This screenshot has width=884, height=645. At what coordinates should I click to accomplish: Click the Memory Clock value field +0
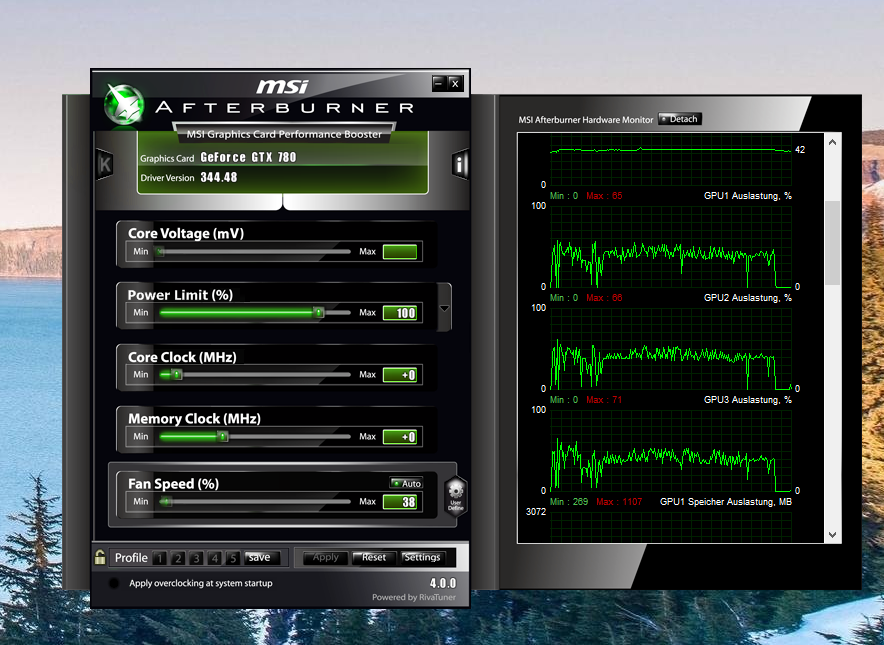click(400, 437)
